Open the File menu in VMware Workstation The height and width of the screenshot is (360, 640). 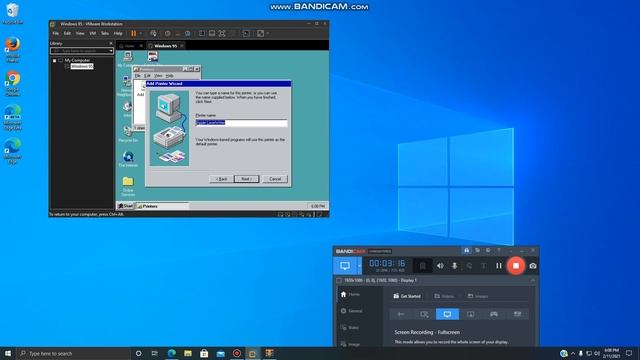[x=56, y=33]
